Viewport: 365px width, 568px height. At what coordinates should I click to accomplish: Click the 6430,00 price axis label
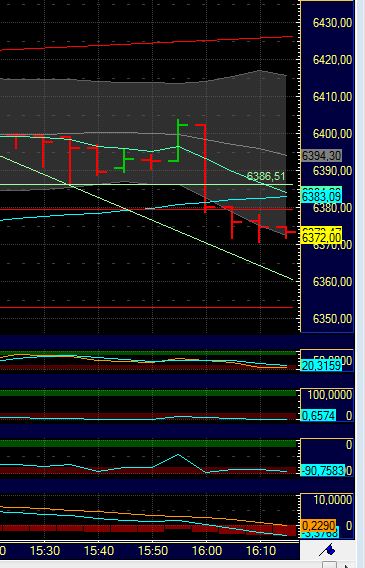tap(332, 23)
